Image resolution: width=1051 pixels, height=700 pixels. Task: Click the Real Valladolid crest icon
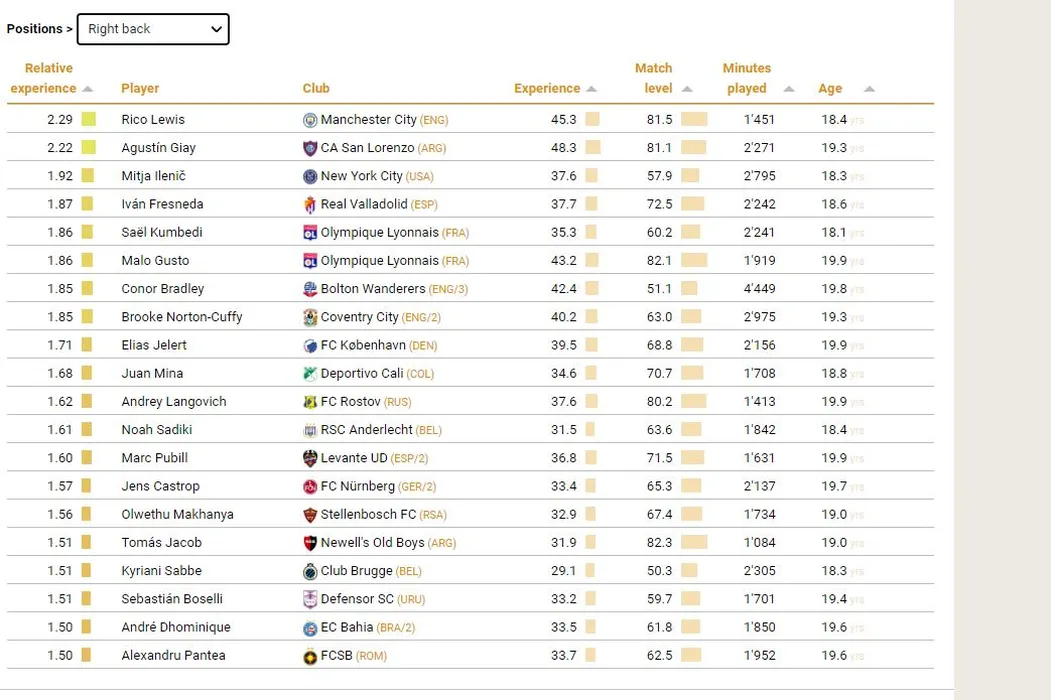(x=310, y=204)
